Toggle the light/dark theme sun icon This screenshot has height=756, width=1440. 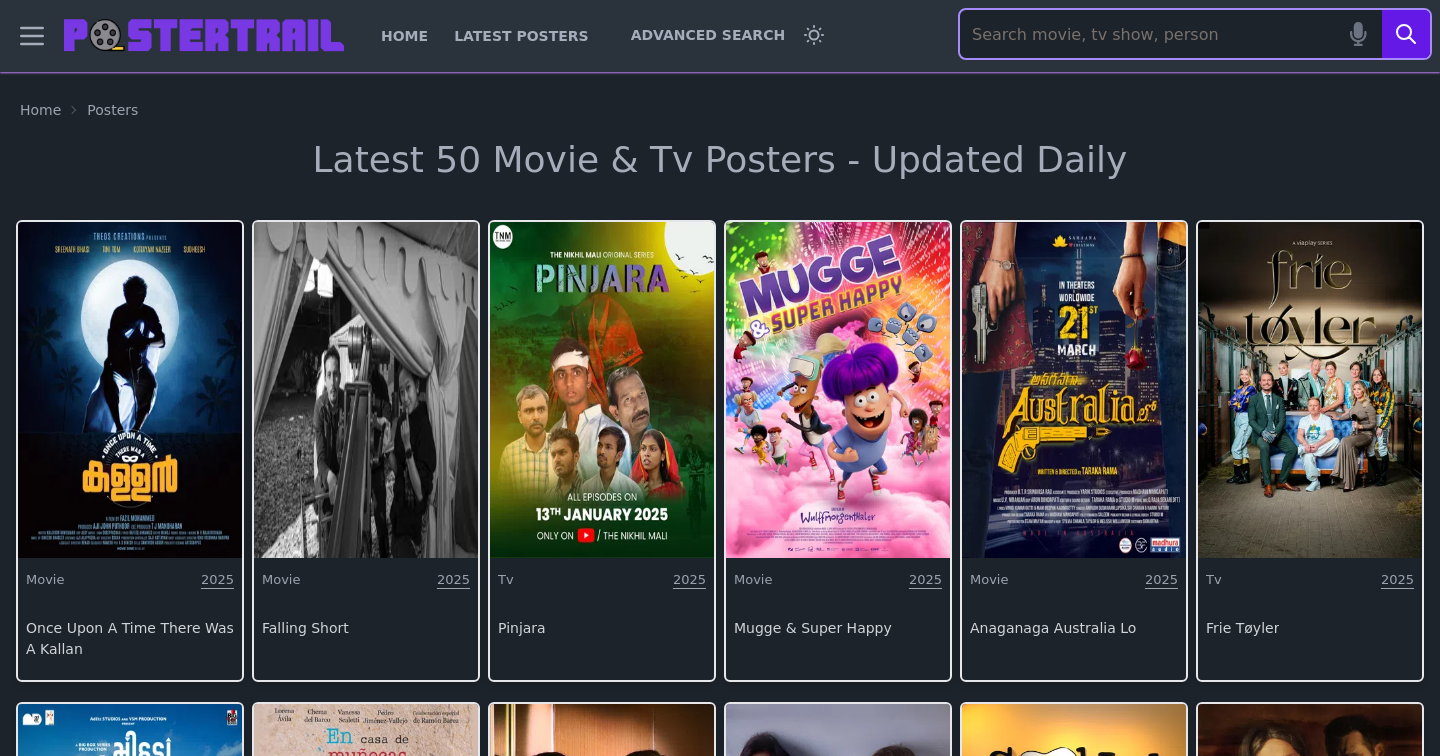coord(814,35)
